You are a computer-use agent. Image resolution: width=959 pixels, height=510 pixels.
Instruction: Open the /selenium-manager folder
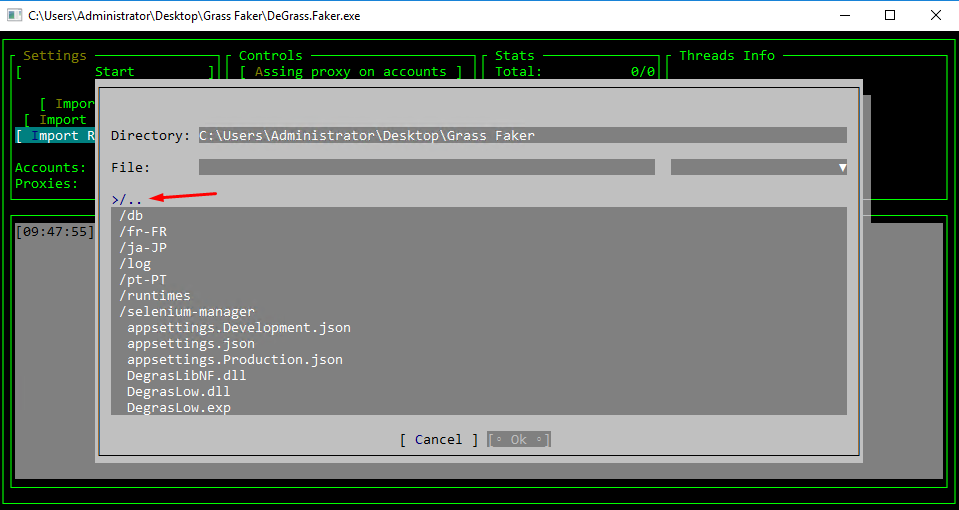point(187,312)
